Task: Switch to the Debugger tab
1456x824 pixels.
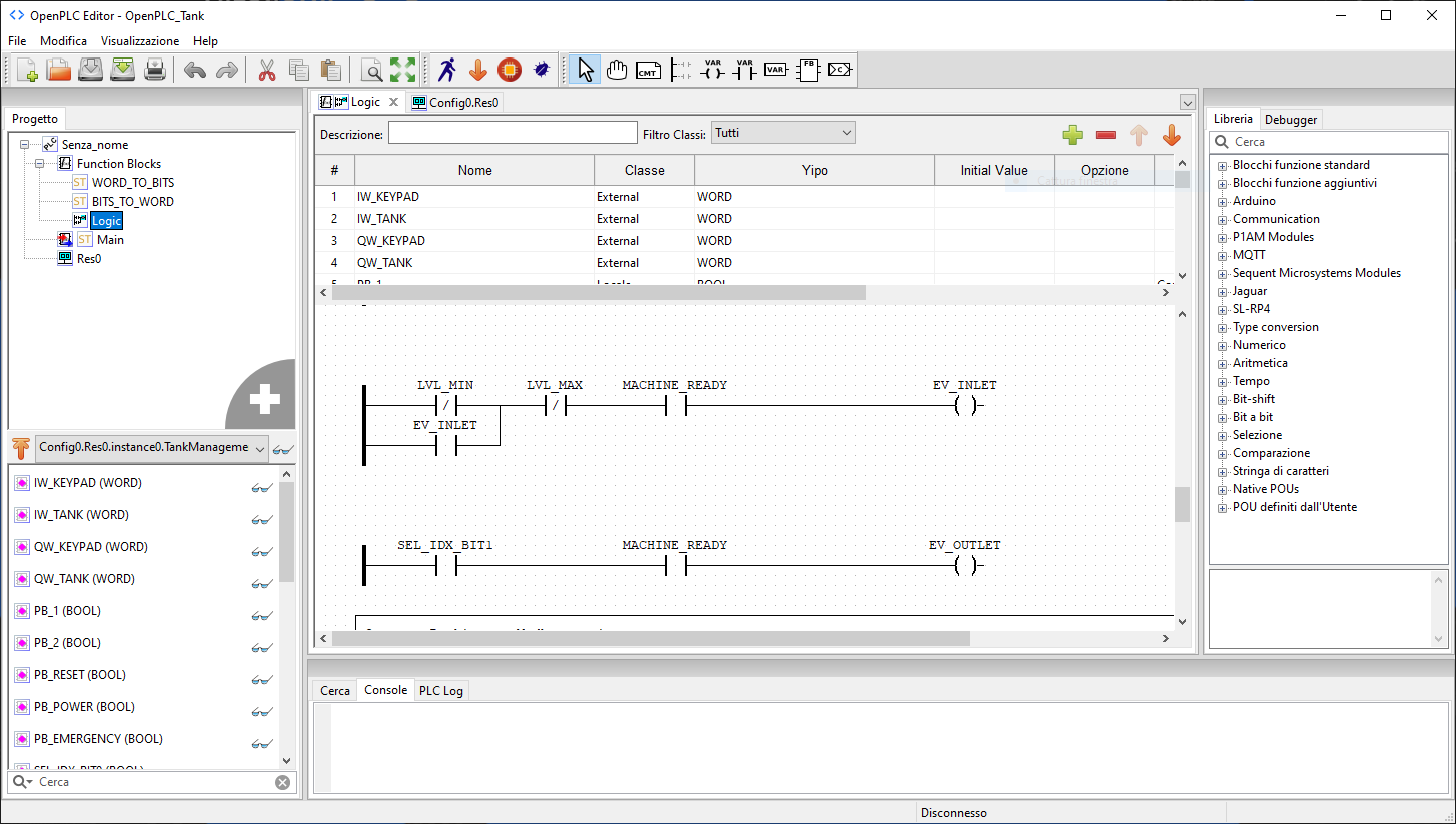Action: point(1291,120)
